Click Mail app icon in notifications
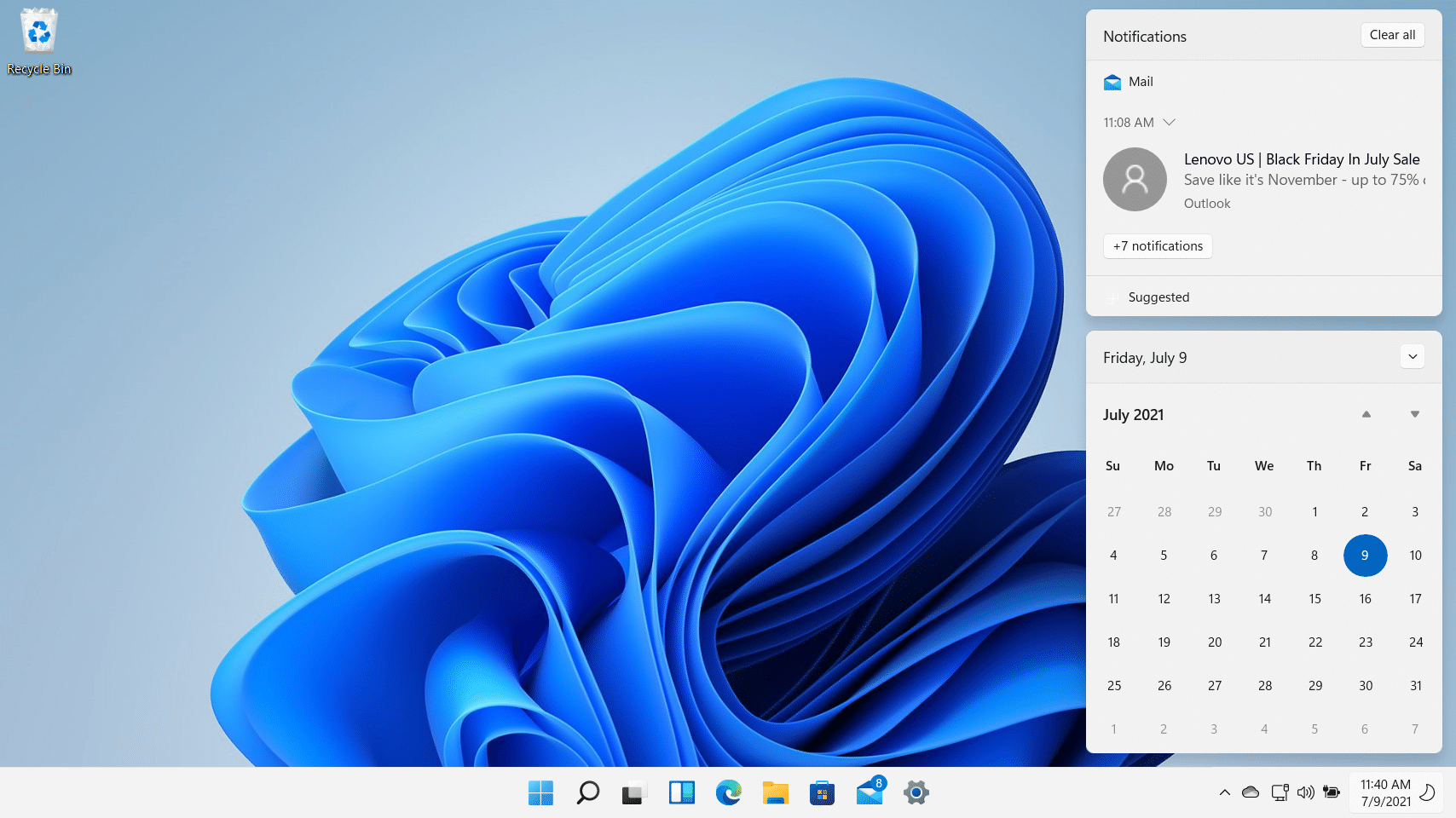1456x818 pixels. point(1112,82)
